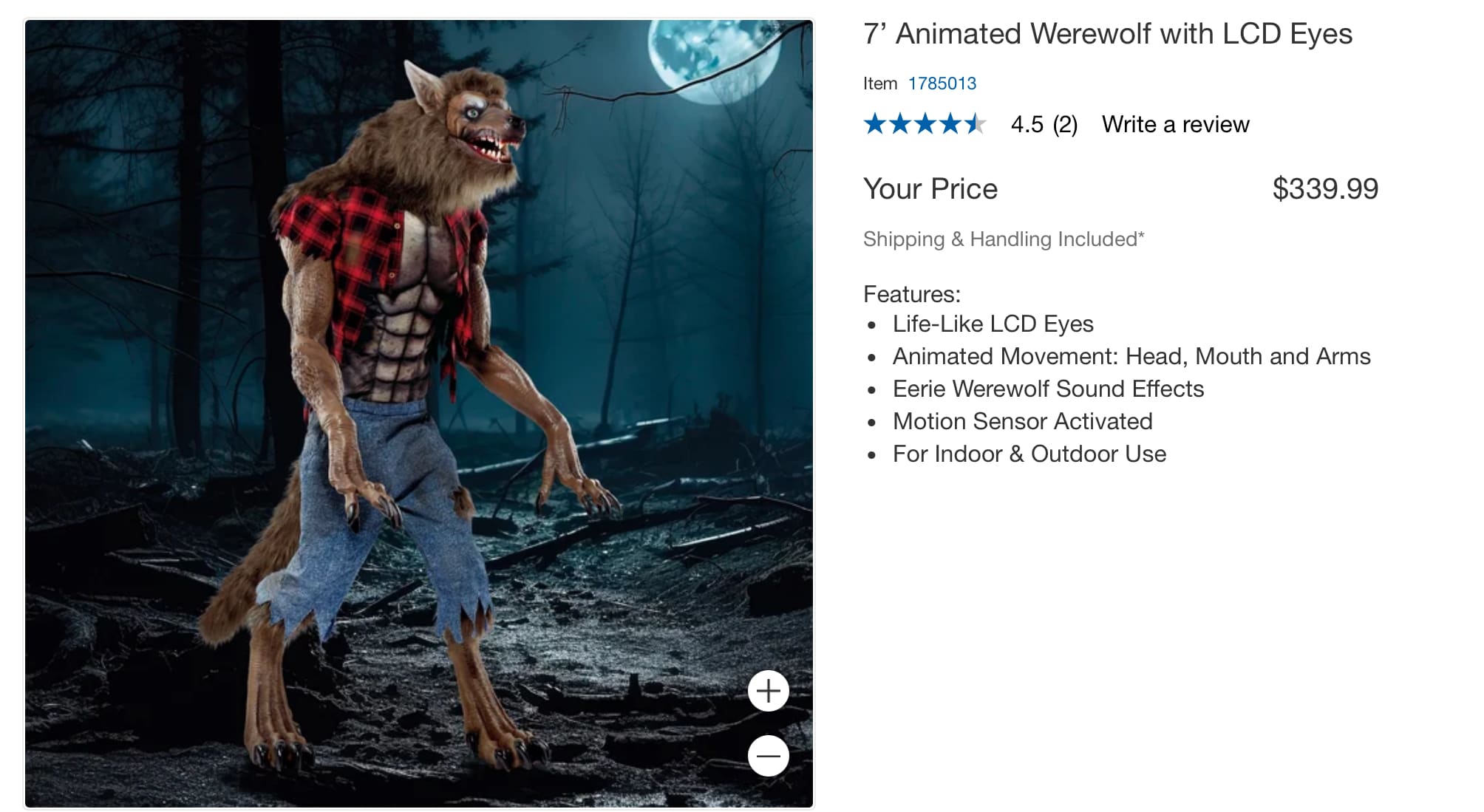
Task: Open item number 1785013 link
Action: click(942, 83)
